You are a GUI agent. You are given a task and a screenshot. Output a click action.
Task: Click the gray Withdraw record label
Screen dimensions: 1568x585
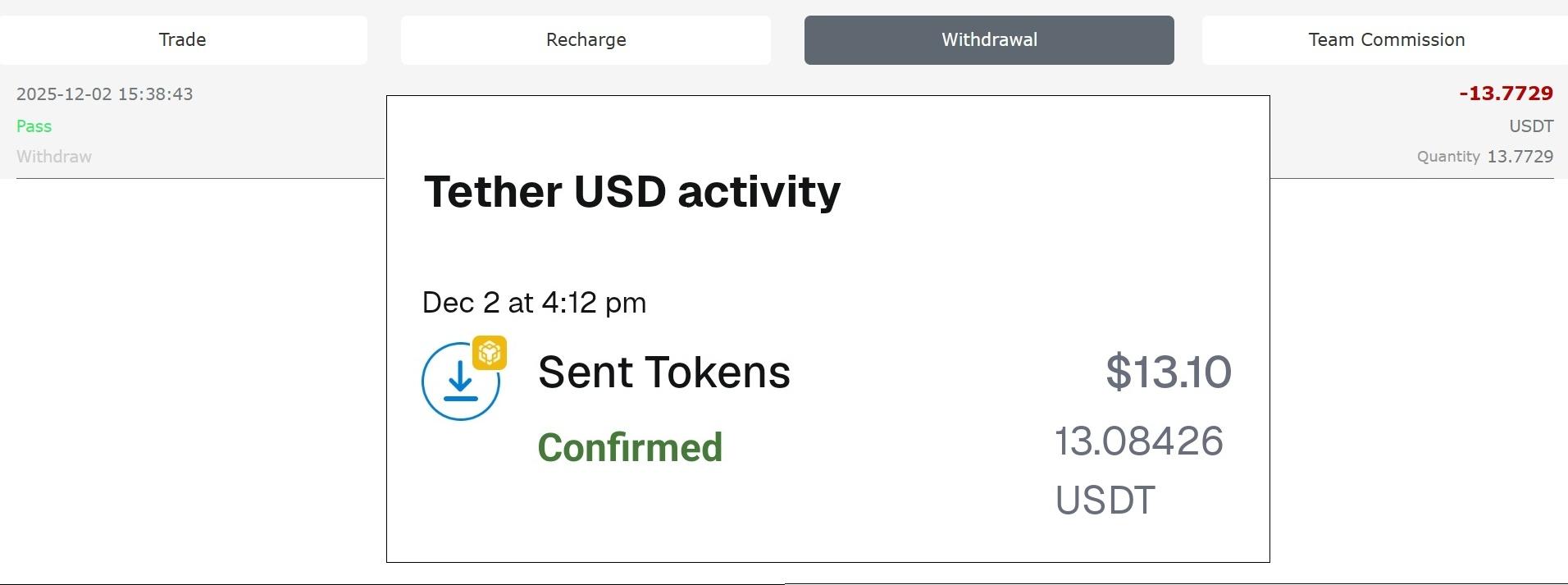[x=54, y=157]
